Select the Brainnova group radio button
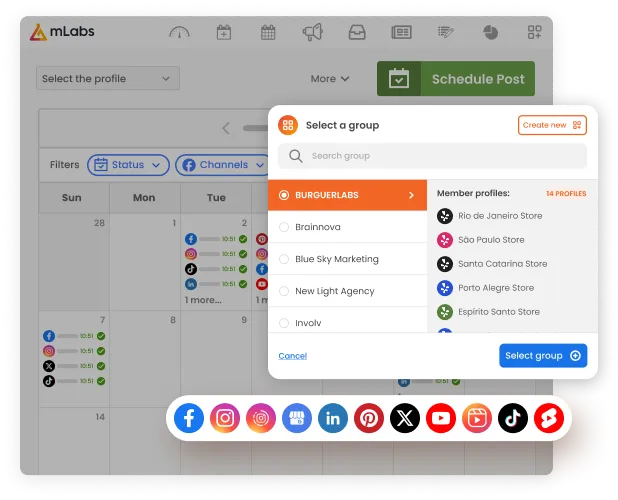This screenshot has height=500, width=618. point(285,227)
